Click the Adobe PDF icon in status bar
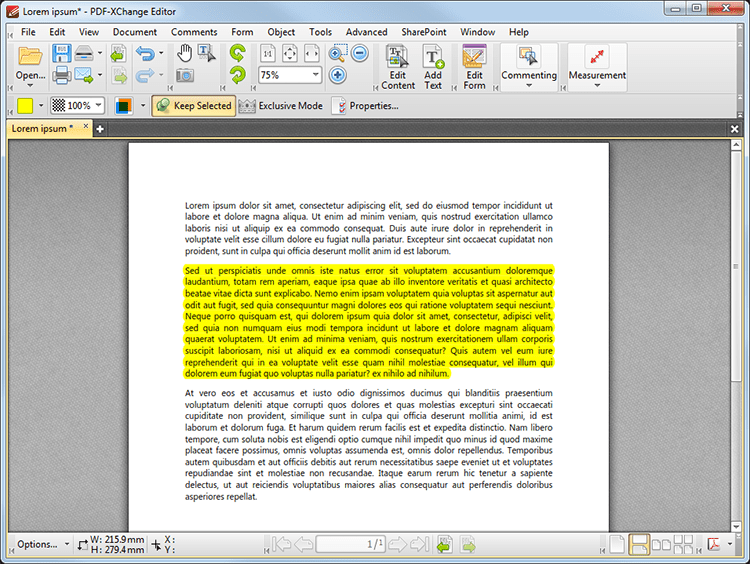Viewport: 750px width, 564px height. 714,544
